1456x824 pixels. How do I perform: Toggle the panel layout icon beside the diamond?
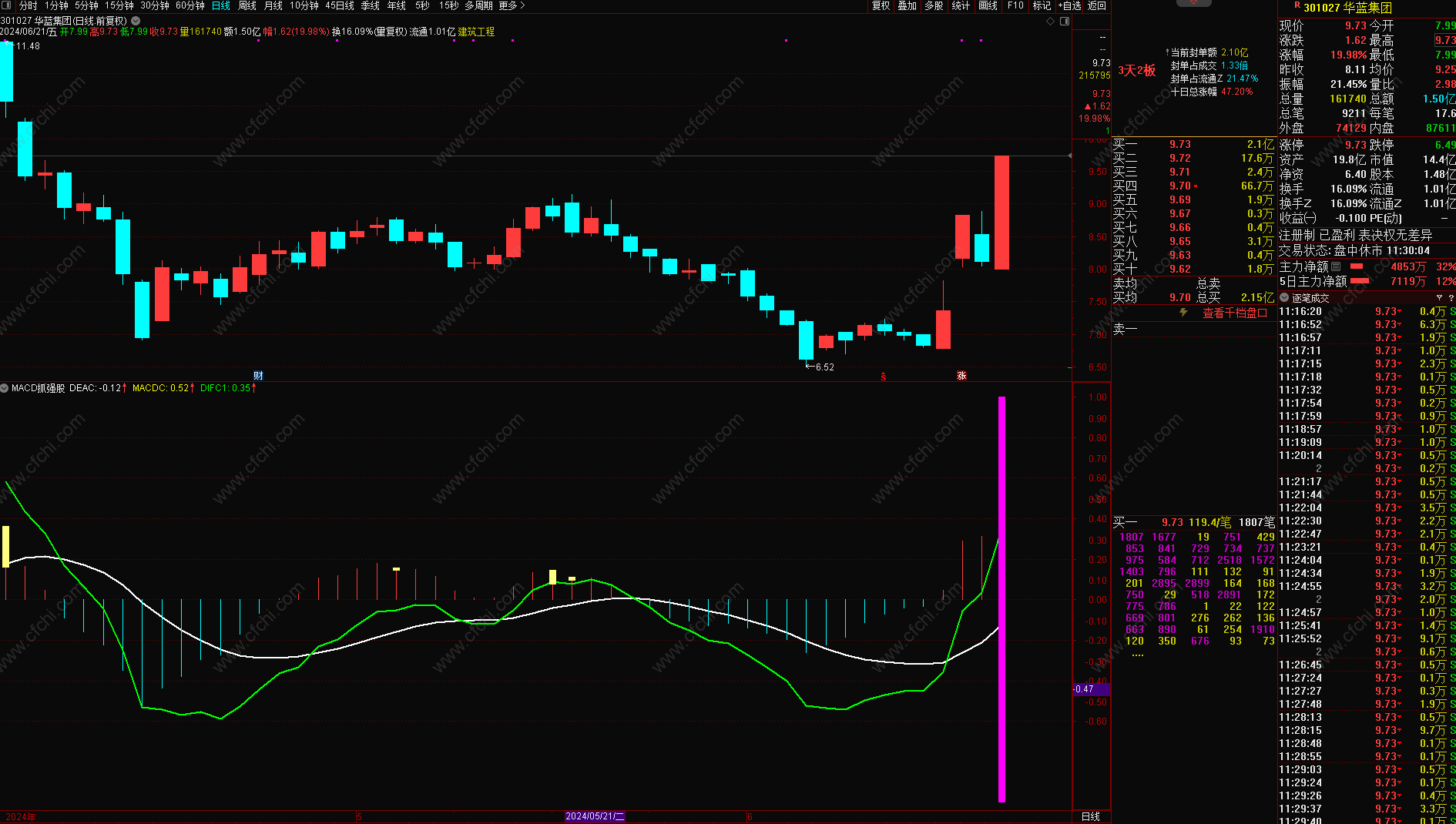(x=1065, y=22)
